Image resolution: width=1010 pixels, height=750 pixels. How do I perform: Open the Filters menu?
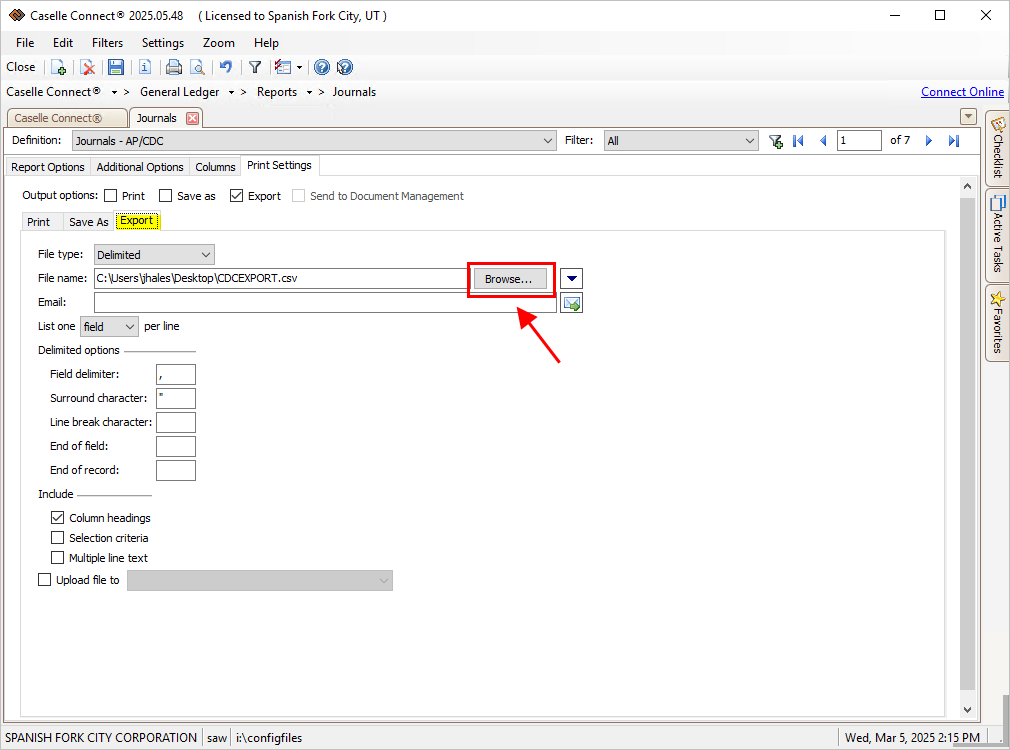107,43
